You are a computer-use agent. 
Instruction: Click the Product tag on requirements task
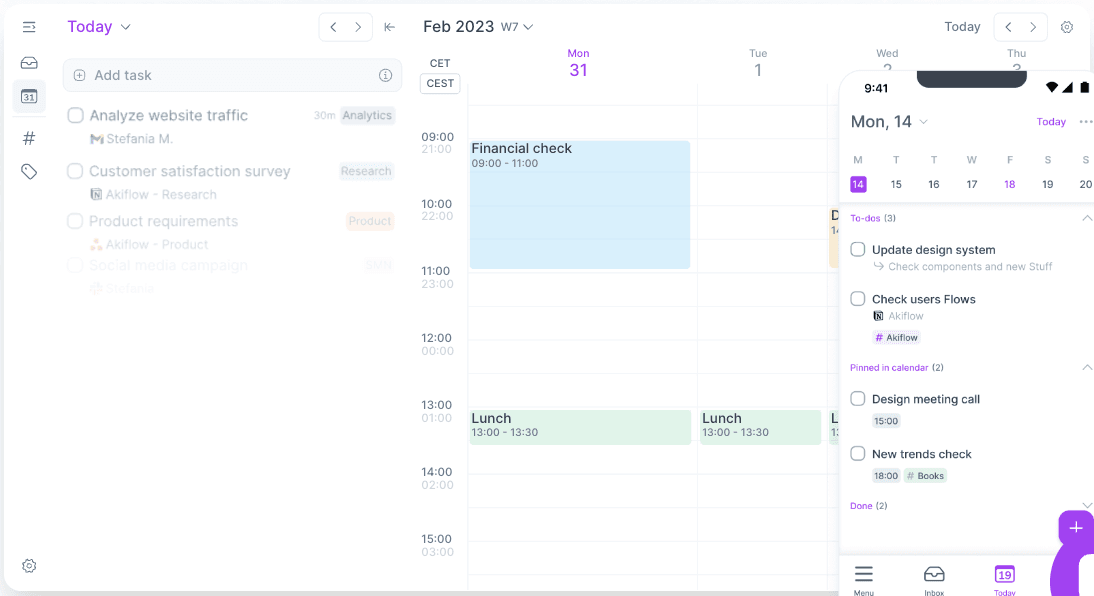[370, 221]
